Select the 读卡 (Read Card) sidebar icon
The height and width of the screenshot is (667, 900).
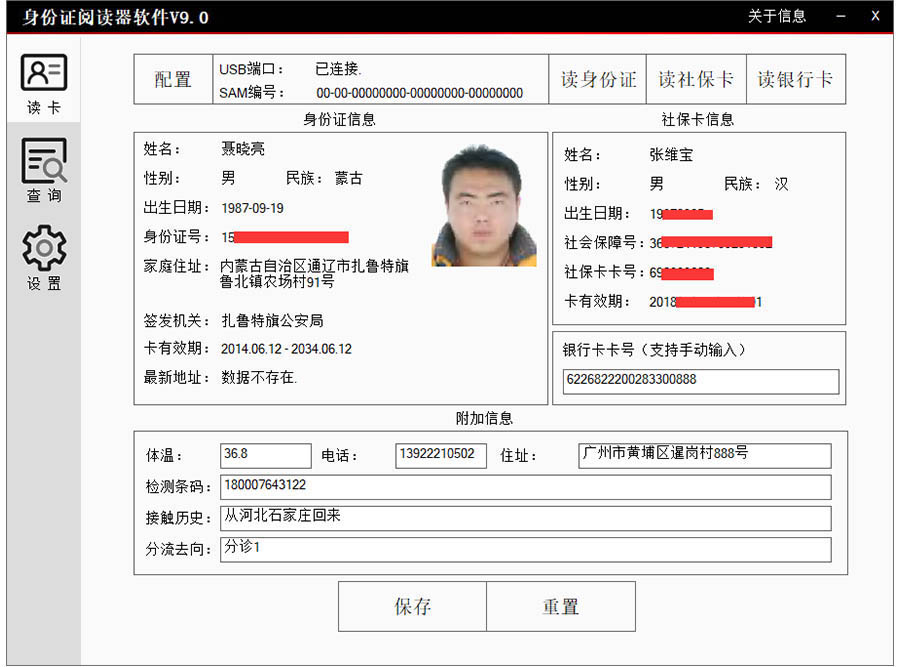click(x=42, y=80)
